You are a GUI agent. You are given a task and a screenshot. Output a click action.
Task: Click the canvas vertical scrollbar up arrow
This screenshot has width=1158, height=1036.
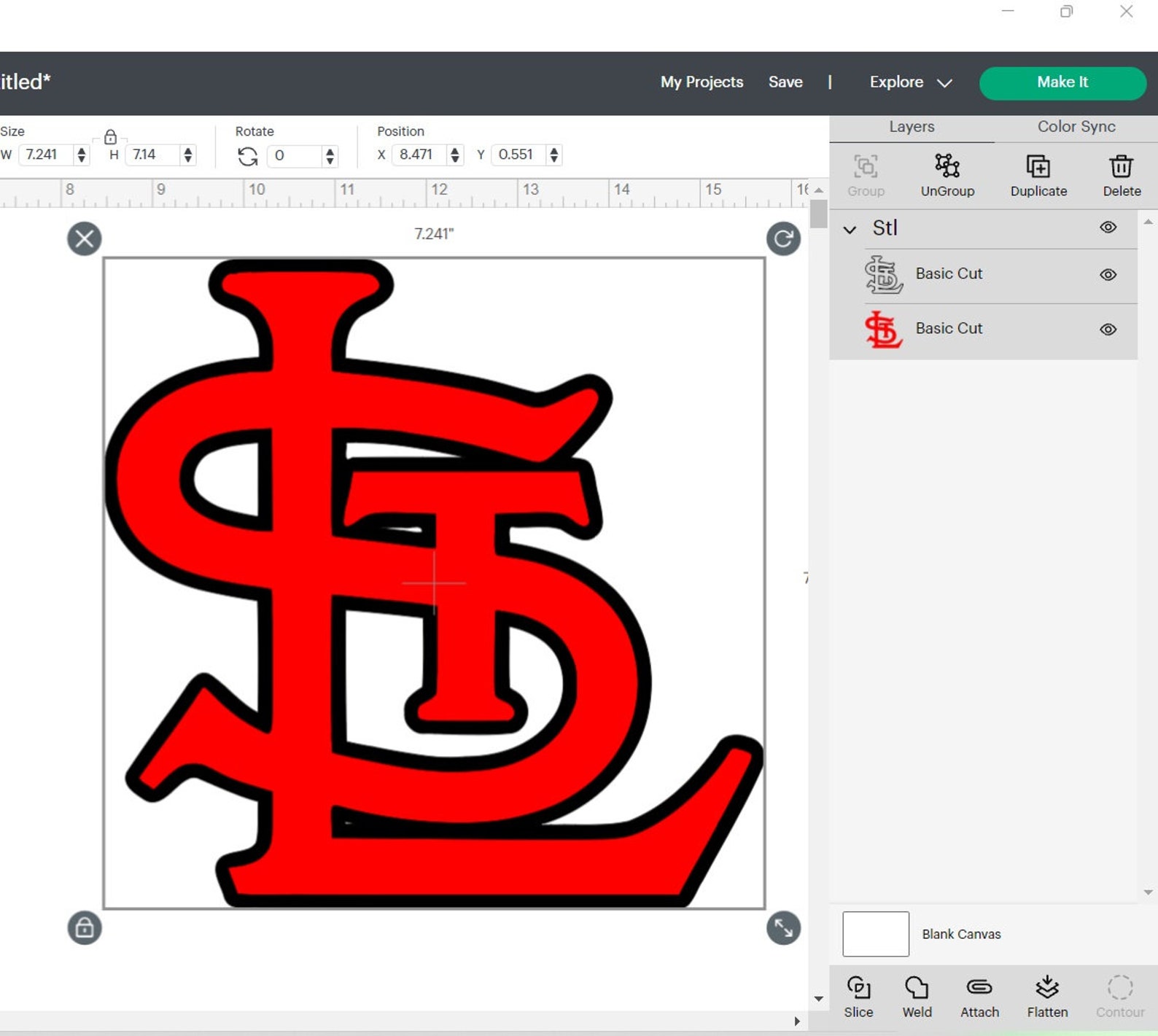click(819, 190)
